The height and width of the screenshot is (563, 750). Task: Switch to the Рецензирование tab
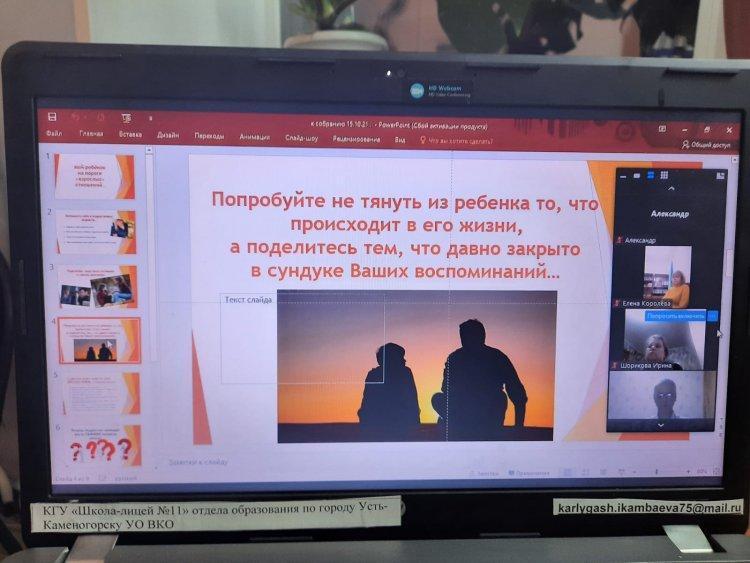pyautogui.click(x=356, y=139)
